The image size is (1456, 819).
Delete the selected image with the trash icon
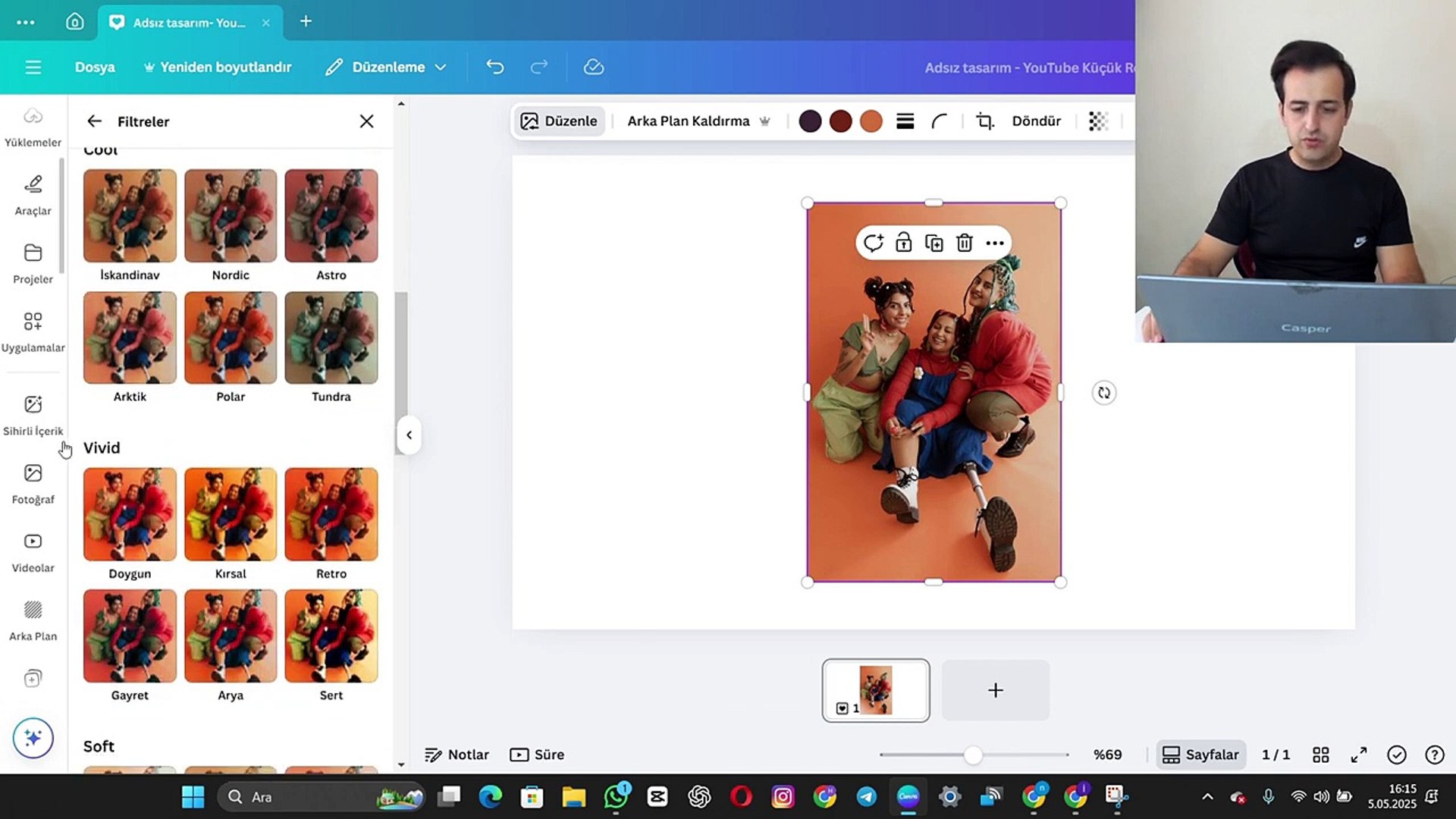964,243
